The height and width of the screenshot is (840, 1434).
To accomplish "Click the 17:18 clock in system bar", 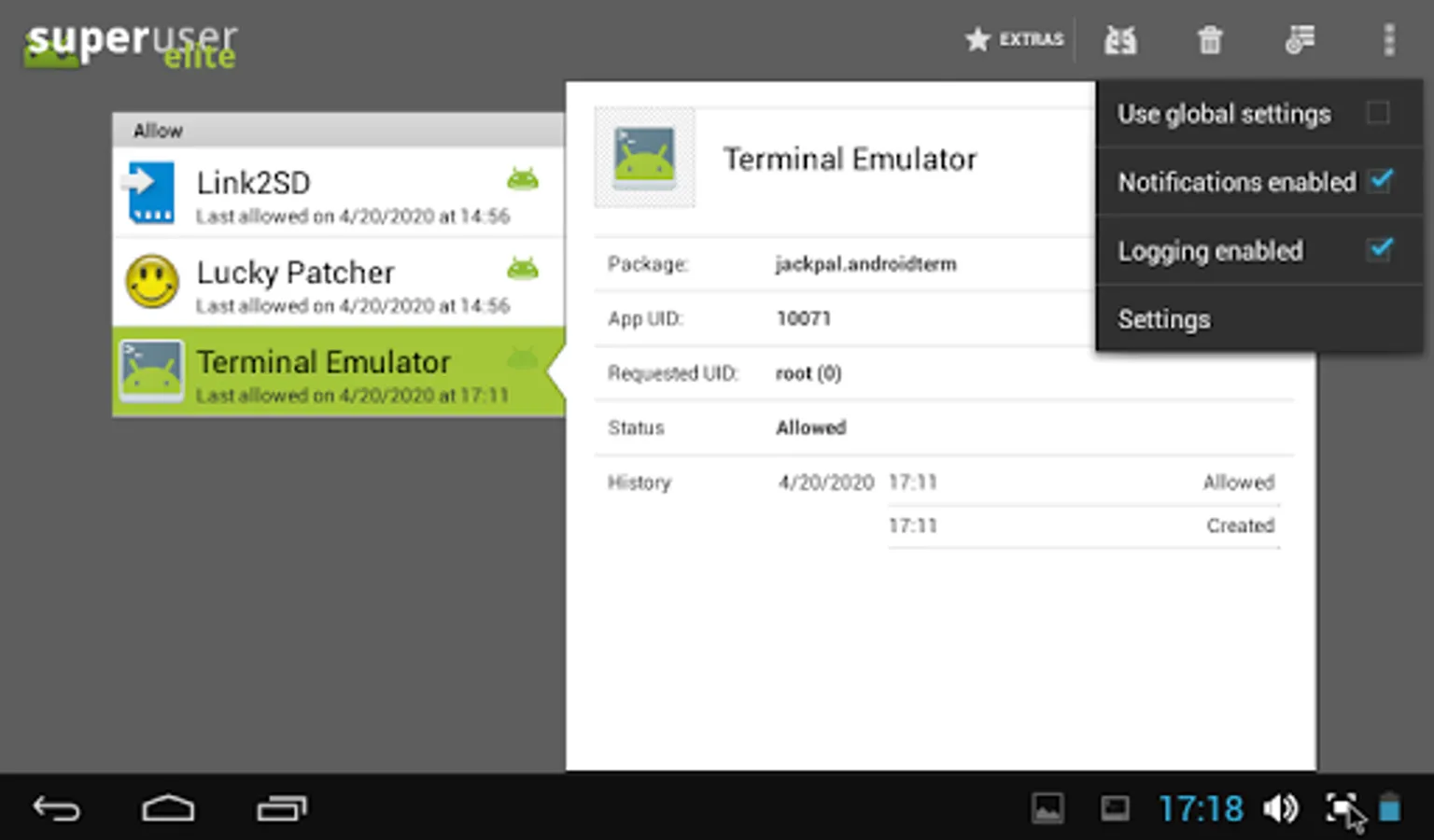I will tap(1201, 808).
